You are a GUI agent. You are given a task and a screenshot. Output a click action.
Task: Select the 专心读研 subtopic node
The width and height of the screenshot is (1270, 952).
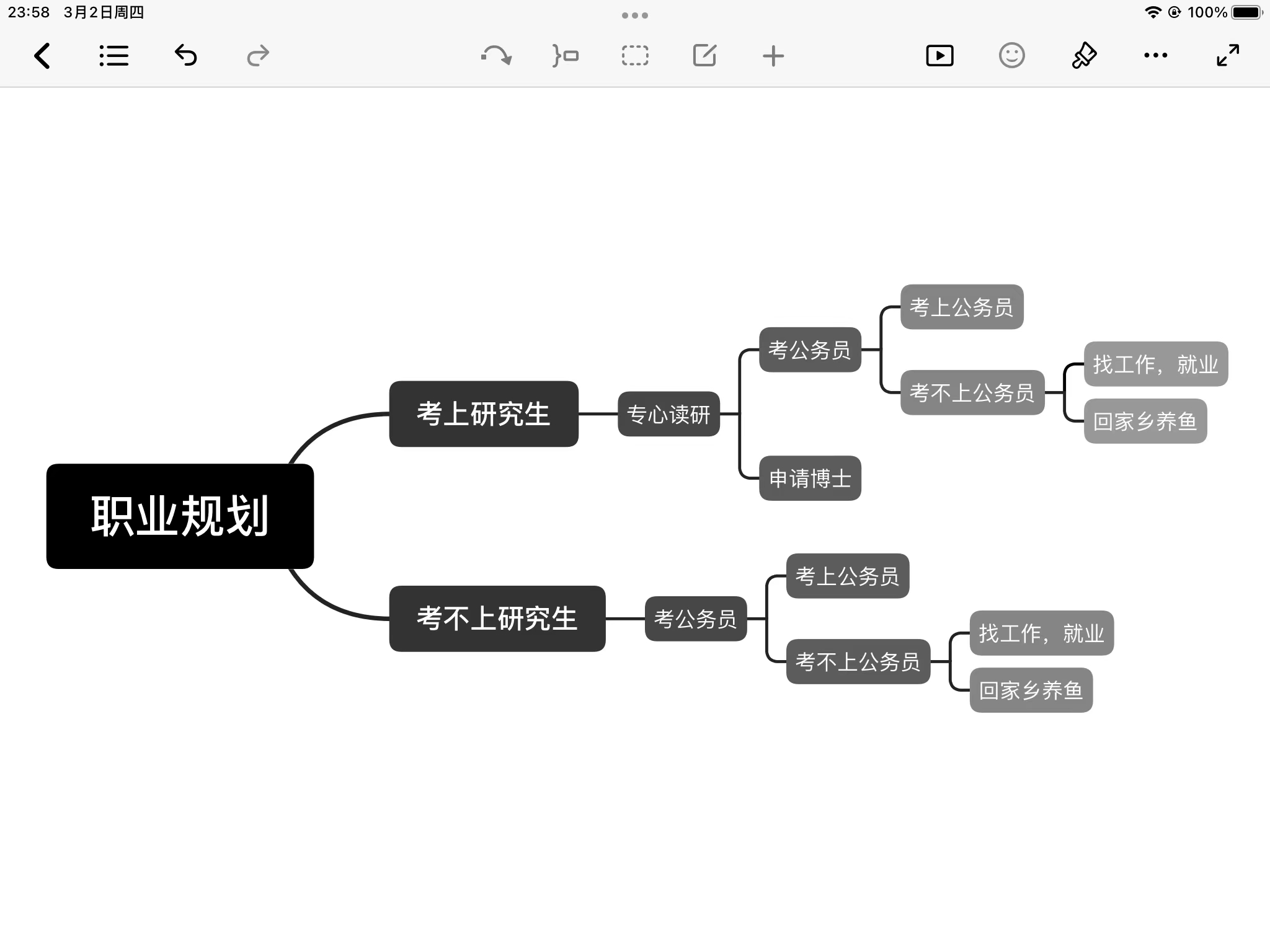(x=668, y=414)
